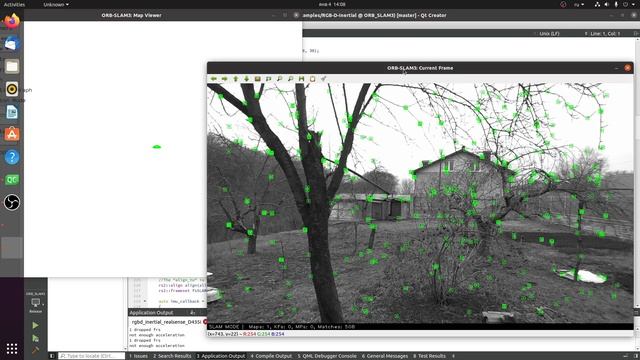The image size is (640, 360).
Task: Open QML Debugger Console pane
Action: click(327, 356)
